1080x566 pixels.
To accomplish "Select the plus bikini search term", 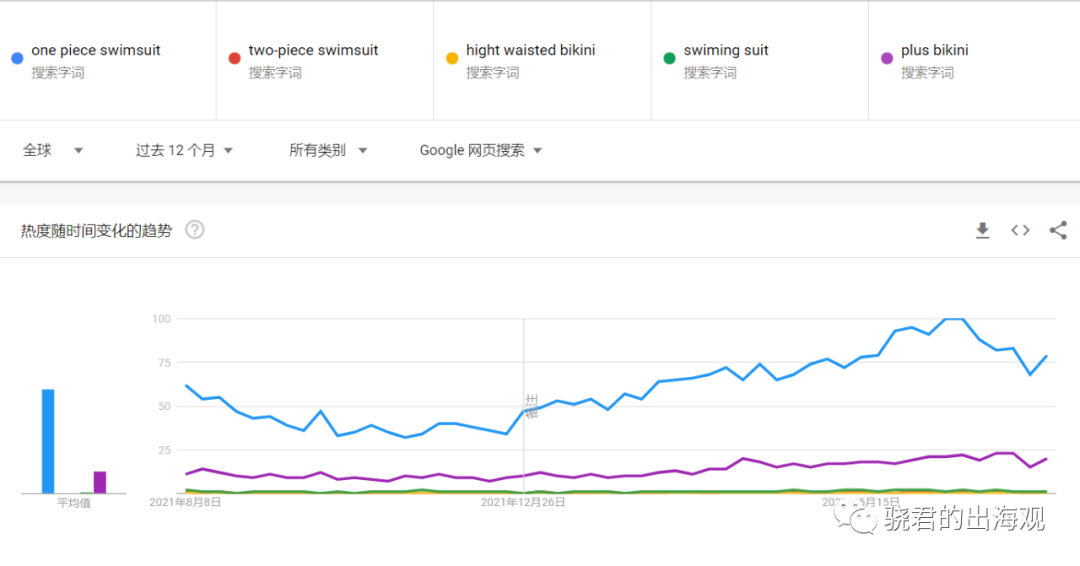I will coord(935,50).
